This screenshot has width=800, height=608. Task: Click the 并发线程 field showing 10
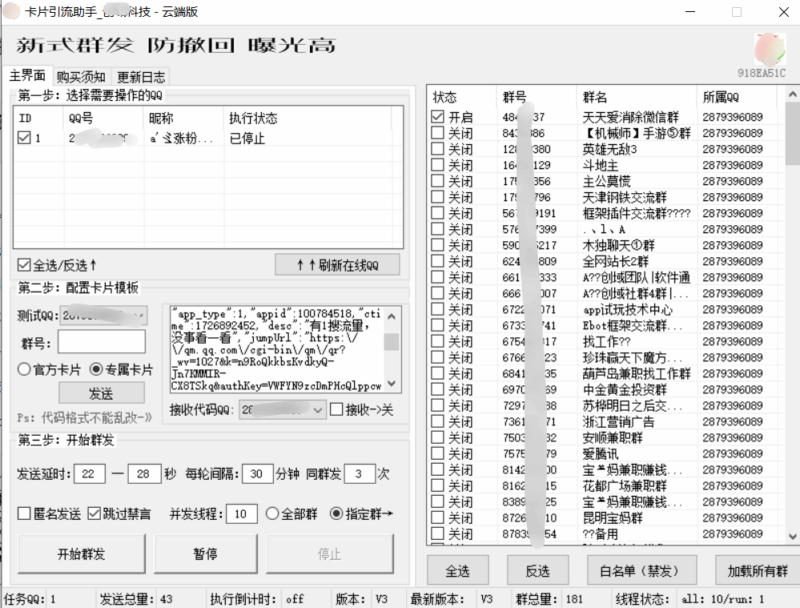pos(241,514)
